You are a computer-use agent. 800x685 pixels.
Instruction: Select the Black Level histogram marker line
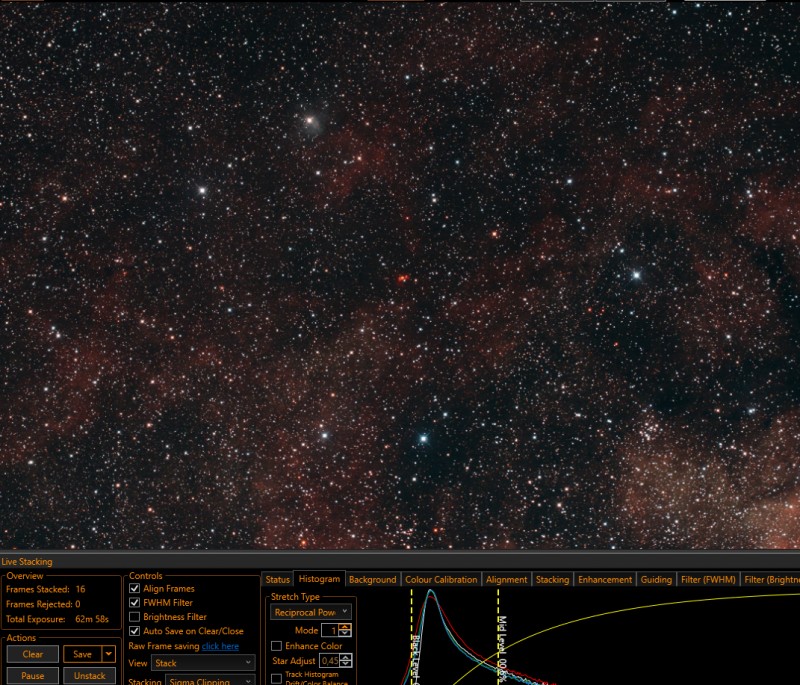[412, 637]
